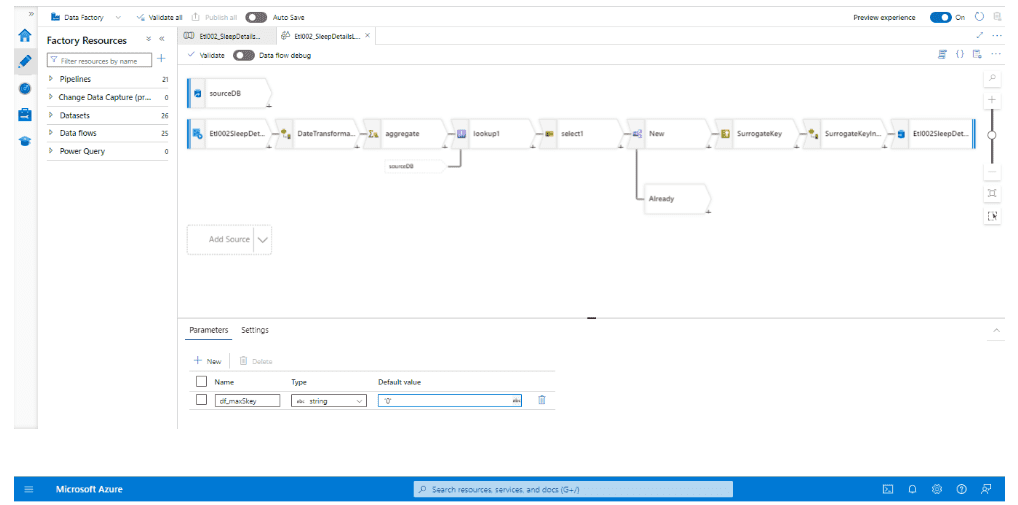Screen dimensions: 1018x505
Task: Click the canvas zoom slider handle
Action: coord(991,135)
